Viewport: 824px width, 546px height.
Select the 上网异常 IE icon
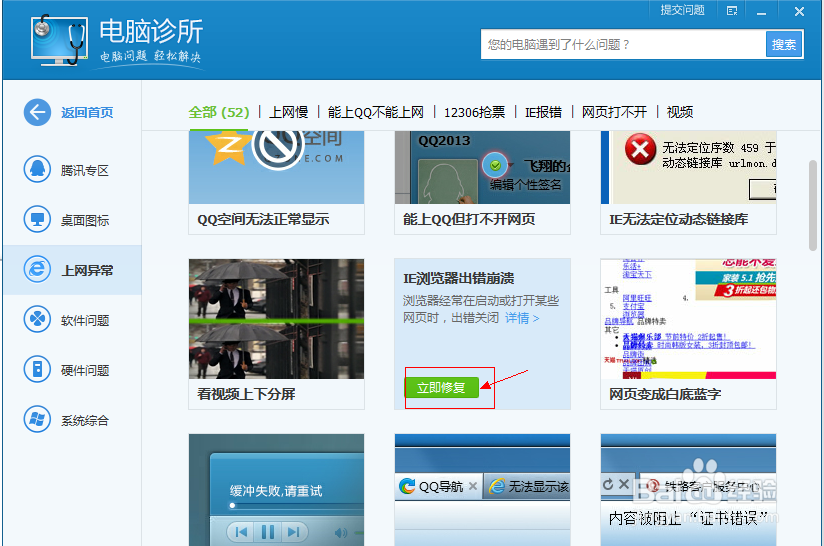37,270
